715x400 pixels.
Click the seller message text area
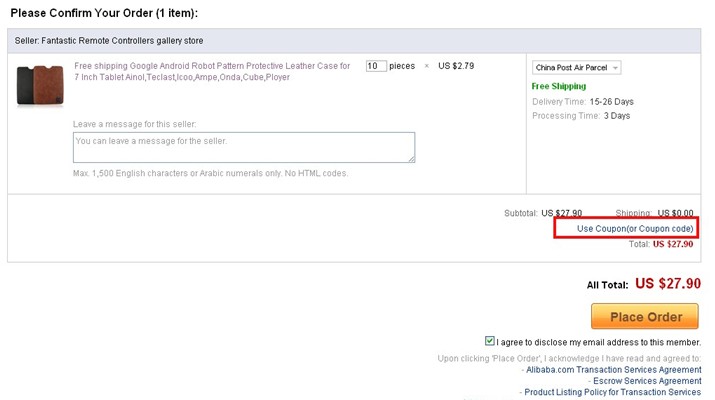point(244,147)
